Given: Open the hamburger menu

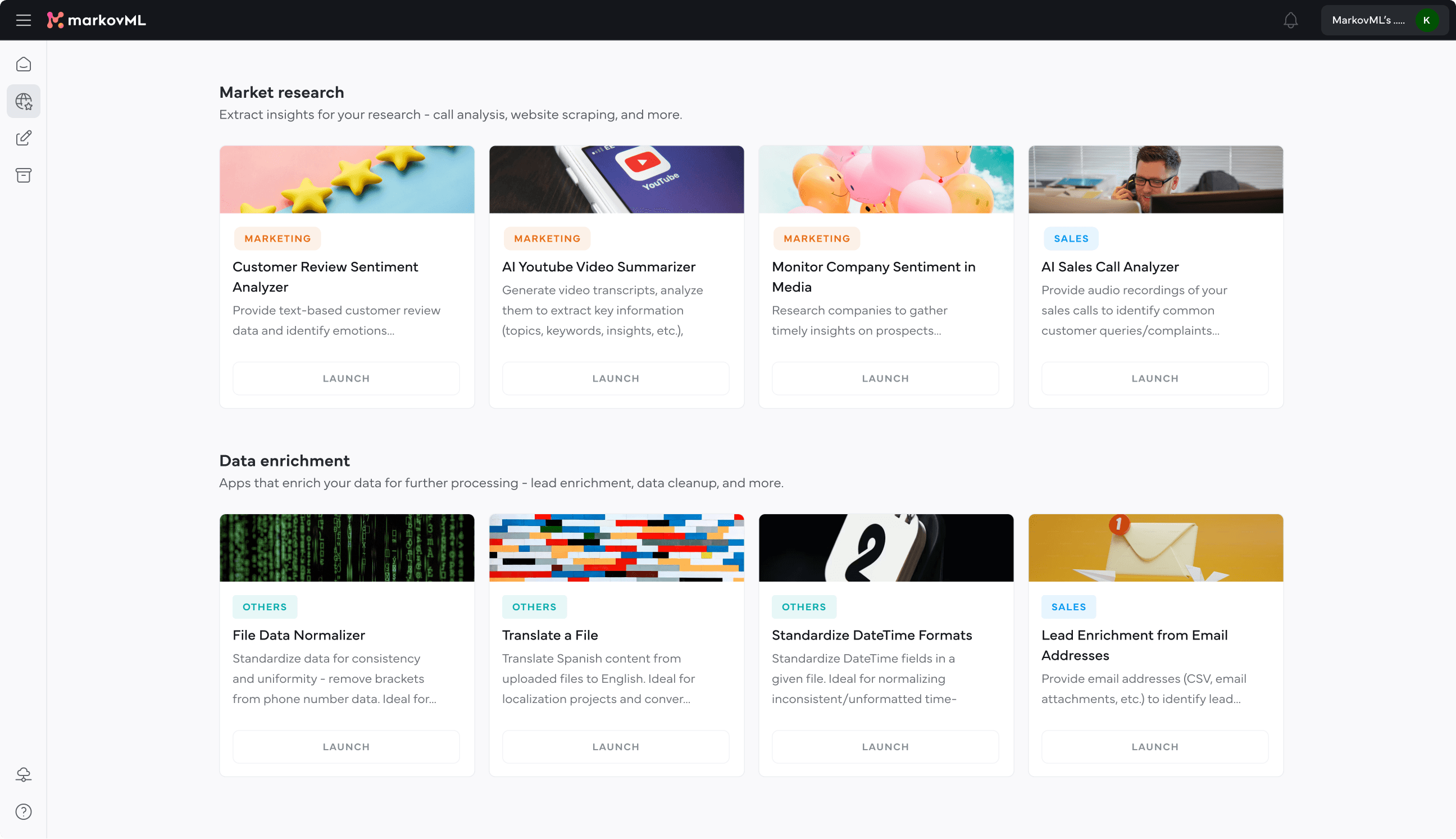Looking at the screenshot, I should coord(24,20).
